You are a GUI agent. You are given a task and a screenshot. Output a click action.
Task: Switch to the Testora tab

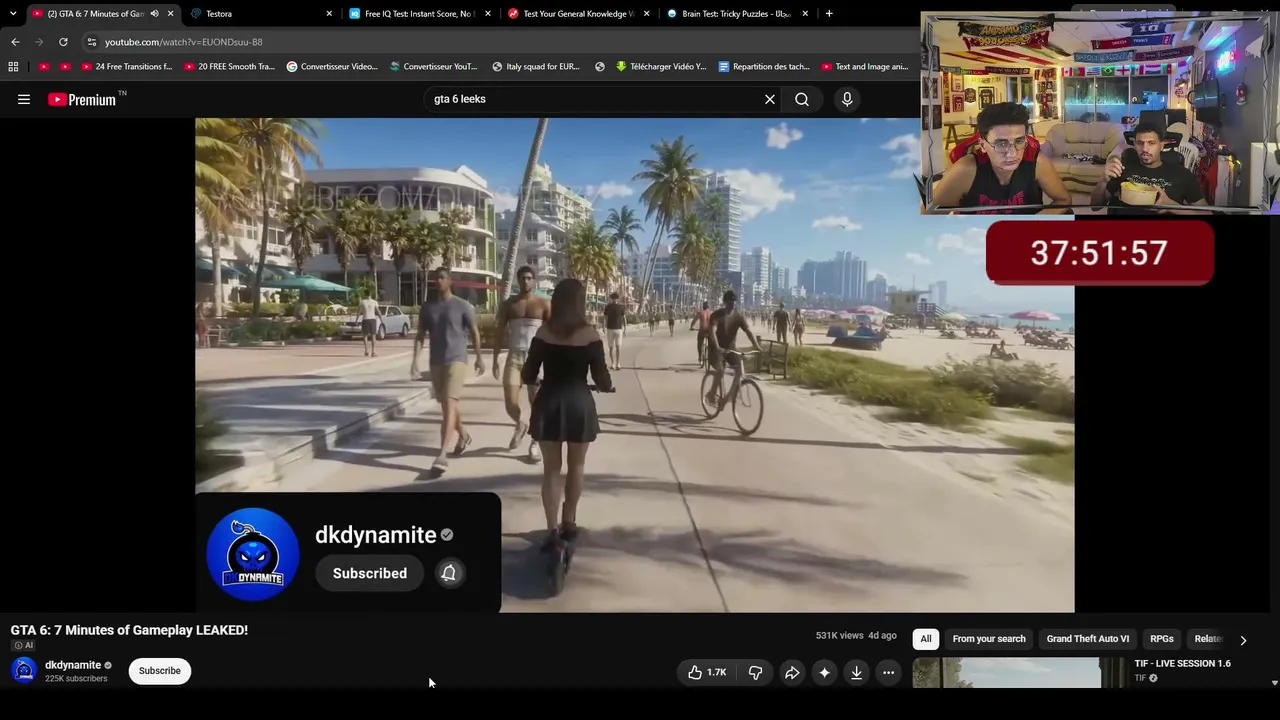pyautogui.click(x=262, y=14)
